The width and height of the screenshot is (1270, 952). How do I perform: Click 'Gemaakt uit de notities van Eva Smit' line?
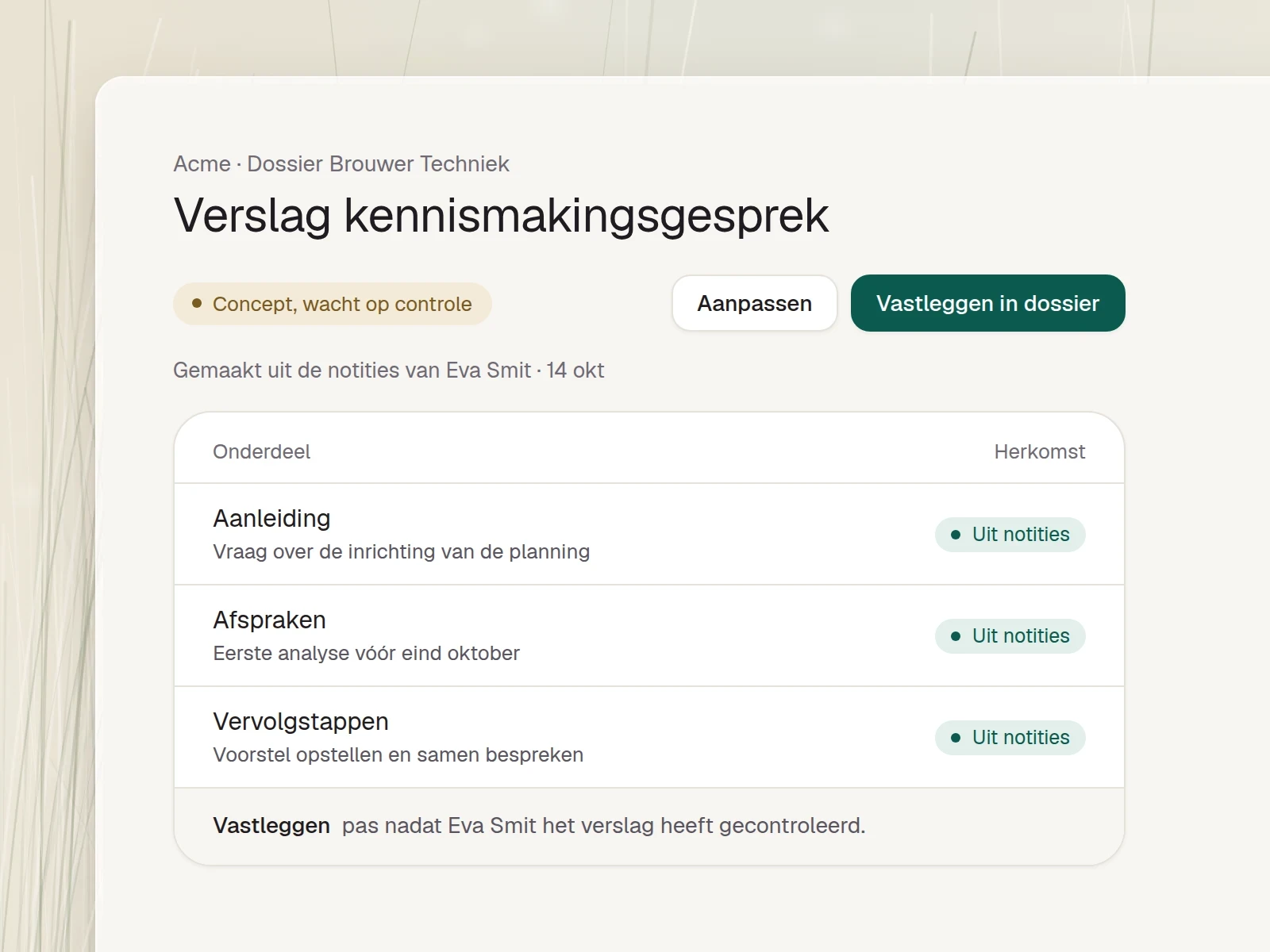(x=388, y=370)
